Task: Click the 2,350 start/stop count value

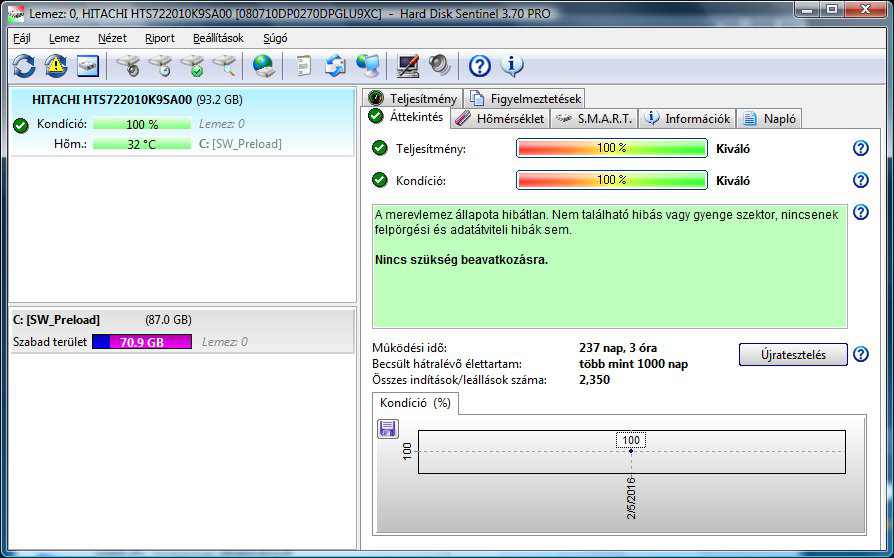Action: click(595, 380)
